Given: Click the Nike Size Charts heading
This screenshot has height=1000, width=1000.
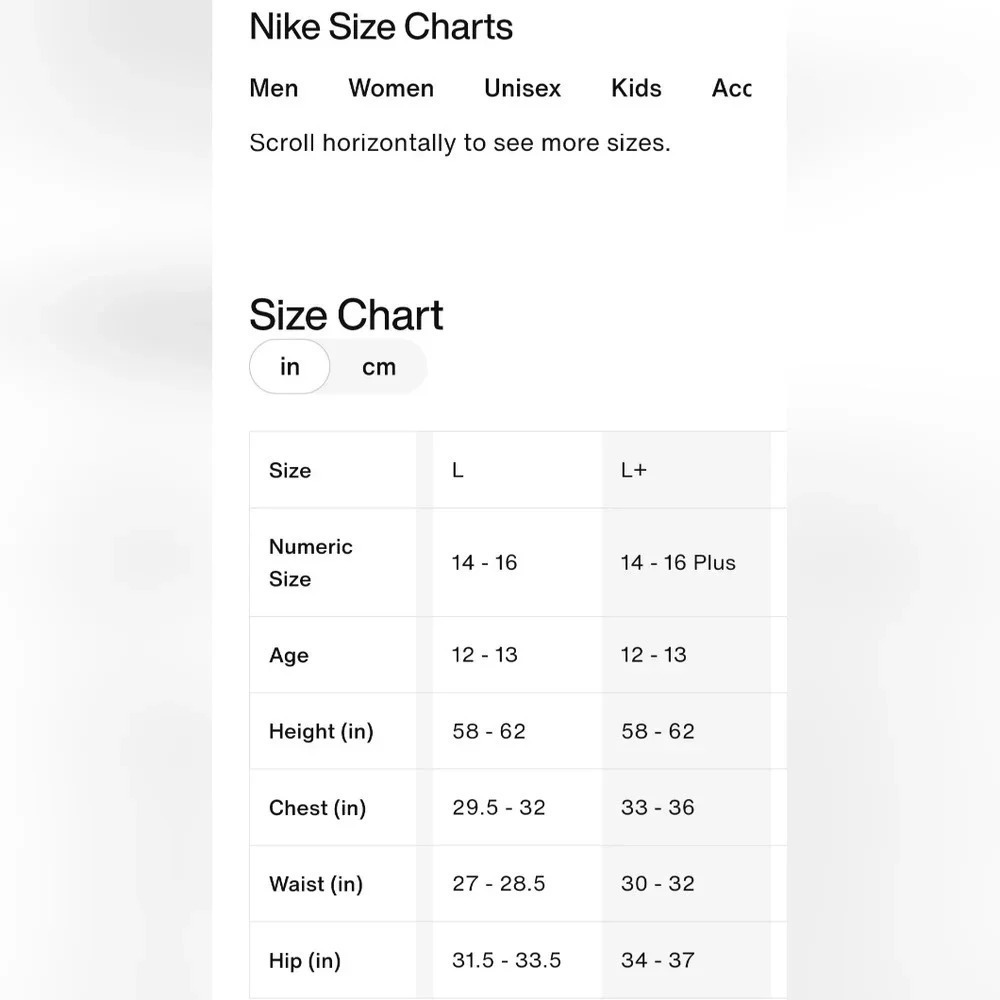Looking at the screenshot, I should pos(381,27).
